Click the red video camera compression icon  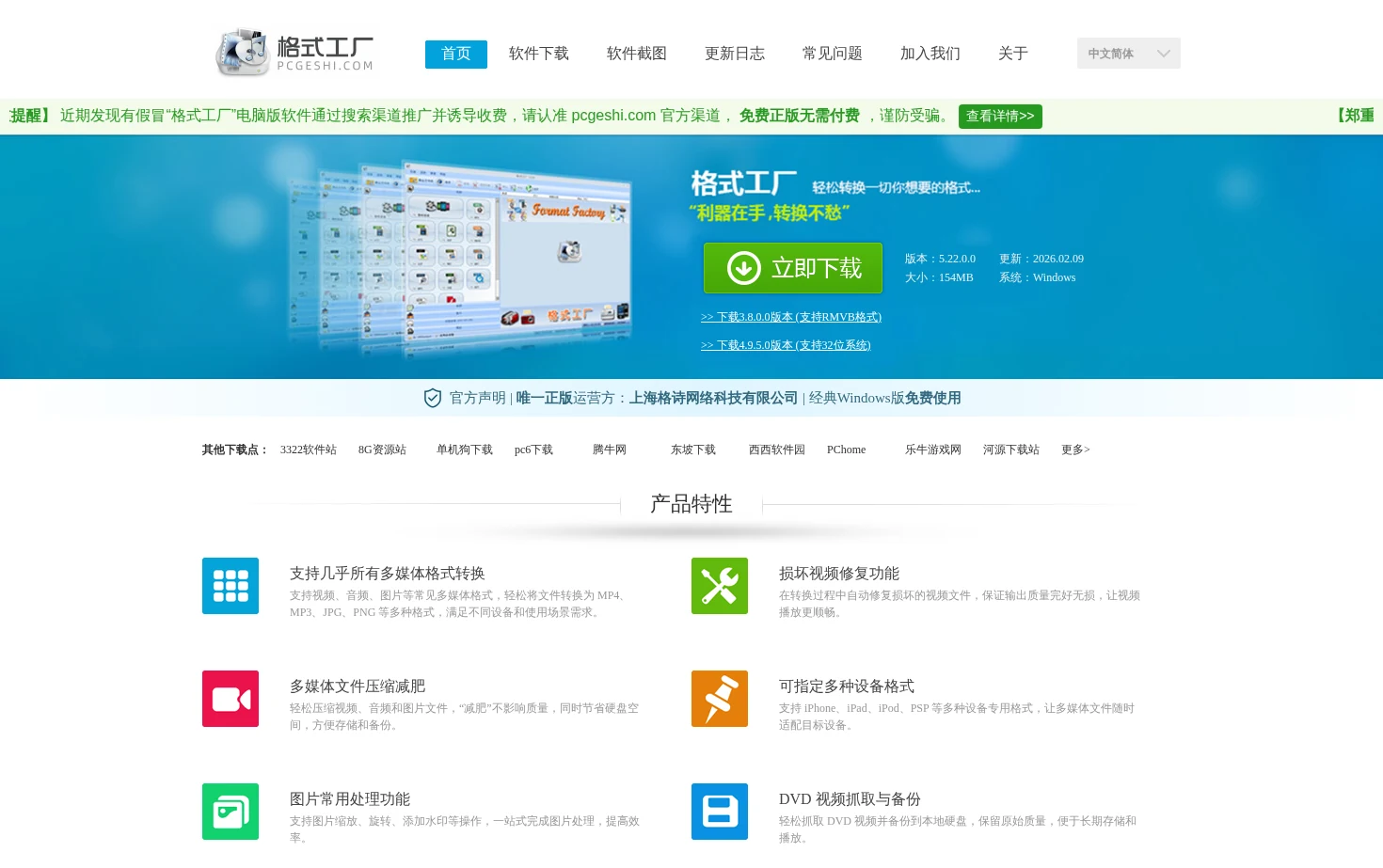(x=230, y=699)
